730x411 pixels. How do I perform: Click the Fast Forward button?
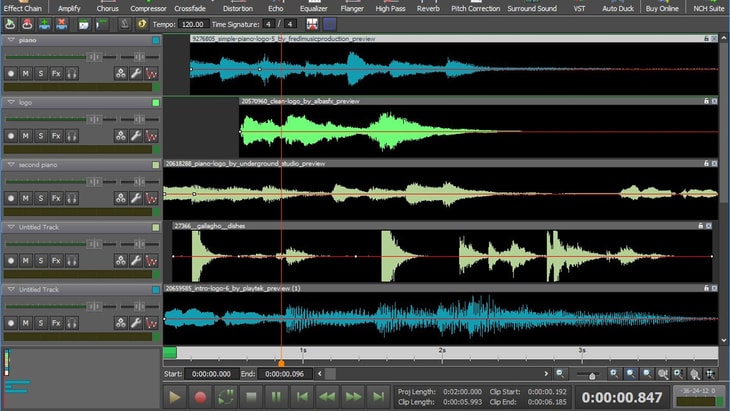pyautogui.click(x=352, y=397)
